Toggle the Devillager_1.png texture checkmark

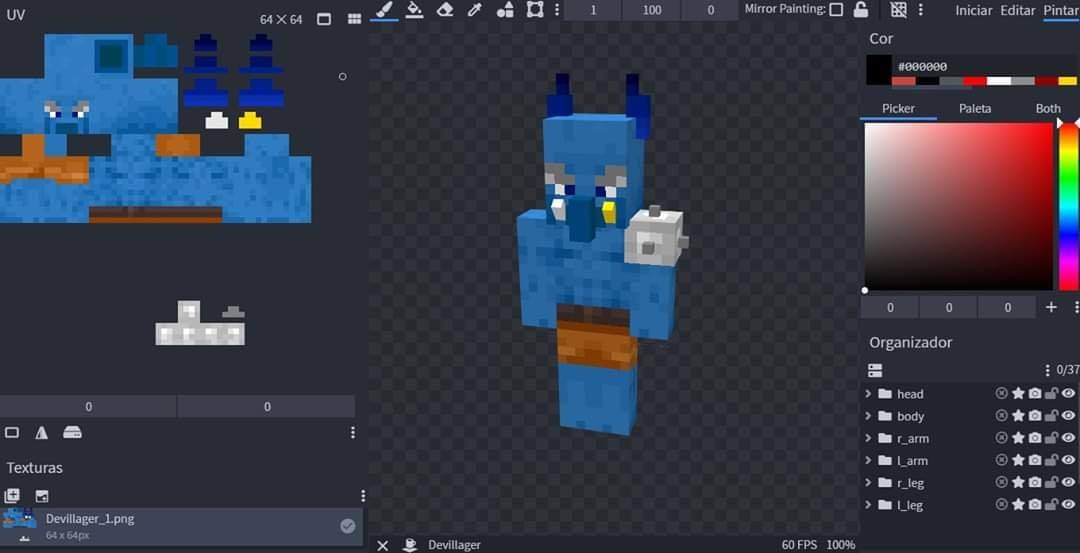pyautogui.click(x=348, y=526)
